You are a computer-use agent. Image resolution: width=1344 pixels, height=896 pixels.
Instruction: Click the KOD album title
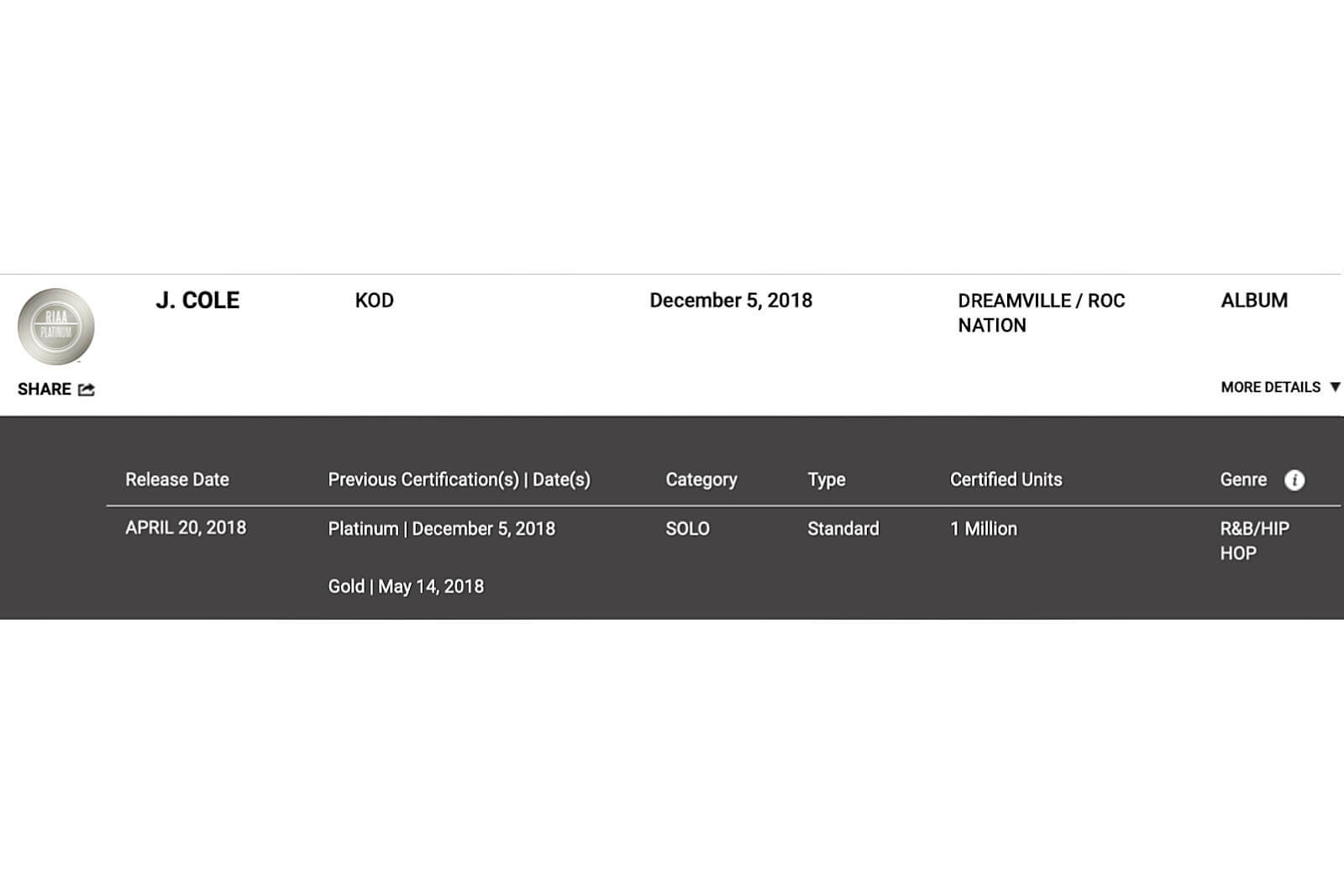point(375,301)
